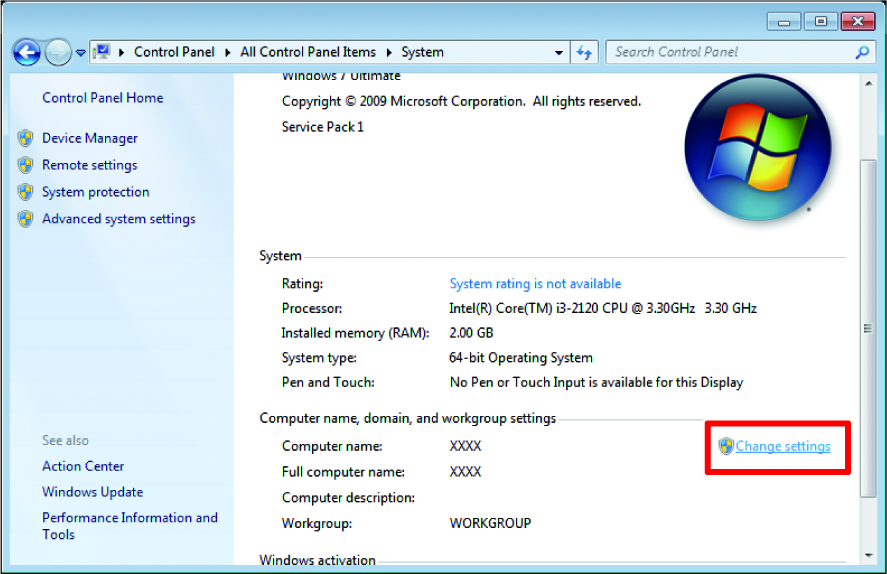Screen dimensions: 887x574
Task: Click the shield icon next to Remote settings
Action: pyautogui.click(x=25, y=165)
